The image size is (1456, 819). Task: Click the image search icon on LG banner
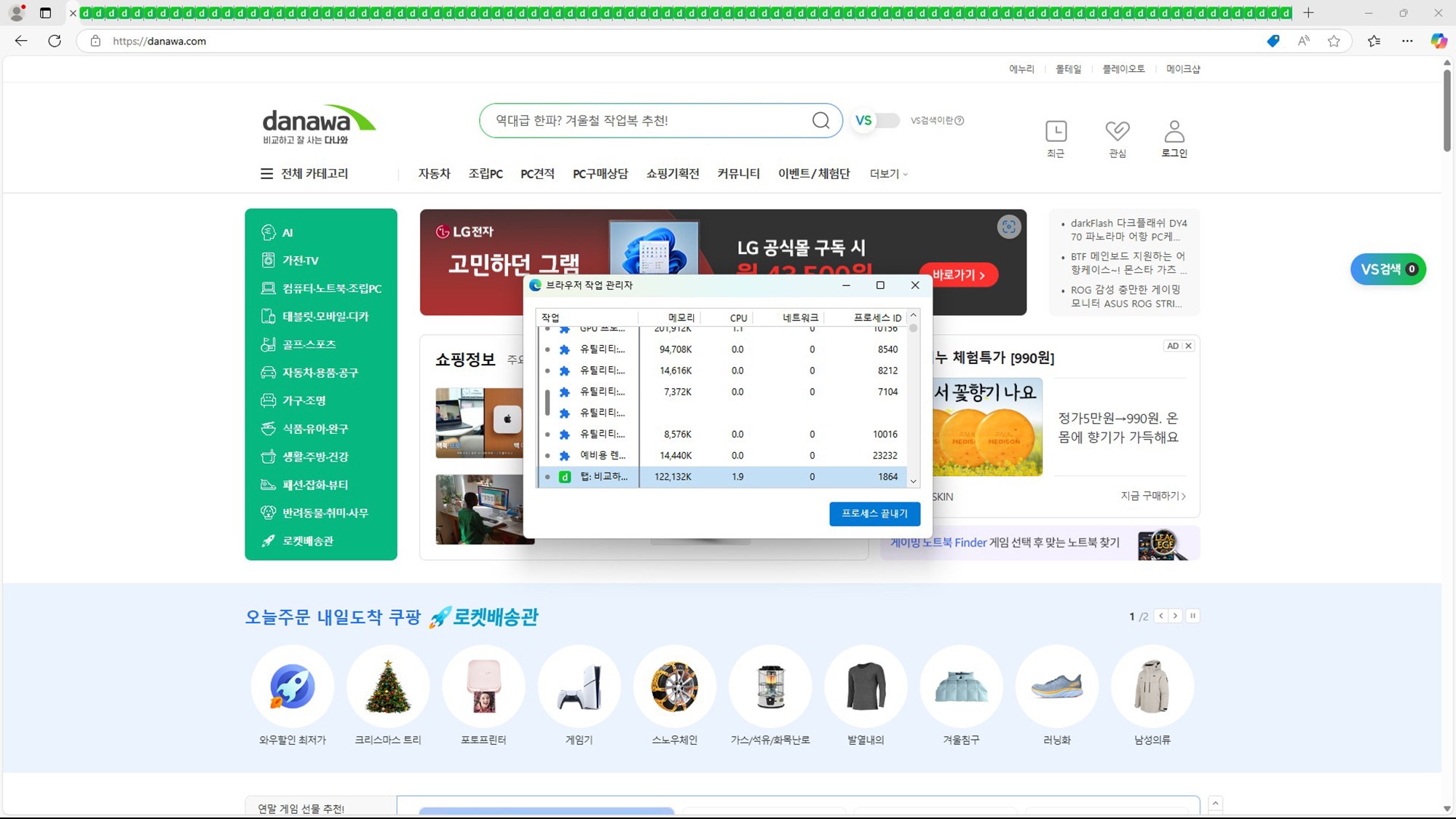(x=1008, y=227)
